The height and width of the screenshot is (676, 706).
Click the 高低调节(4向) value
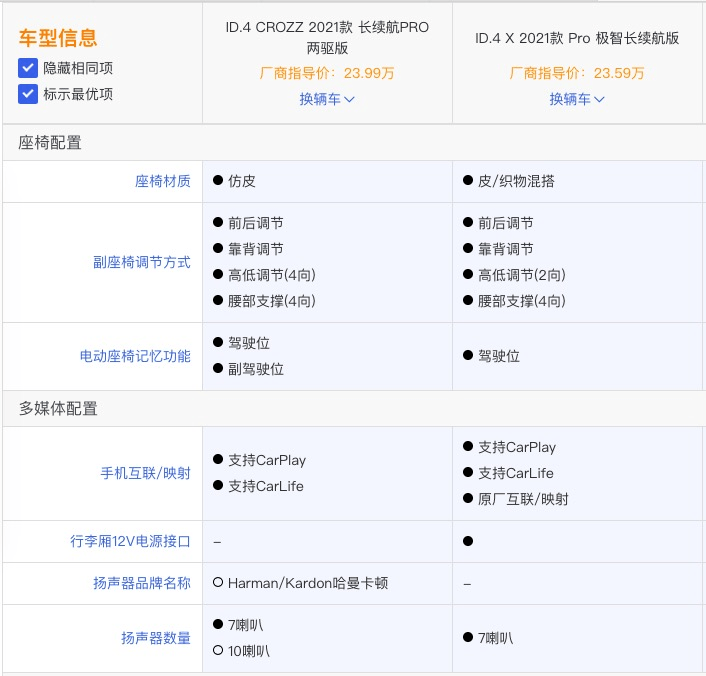pyautogui.click(x=272, y=275)
